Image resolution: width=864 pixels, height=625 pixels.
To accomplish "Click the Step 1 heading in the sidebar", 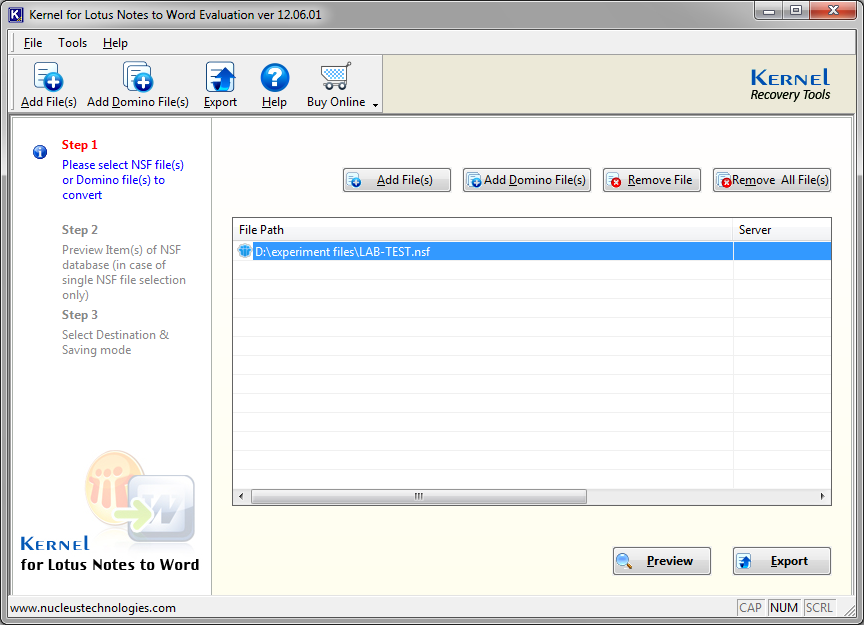I will point(79,145).
